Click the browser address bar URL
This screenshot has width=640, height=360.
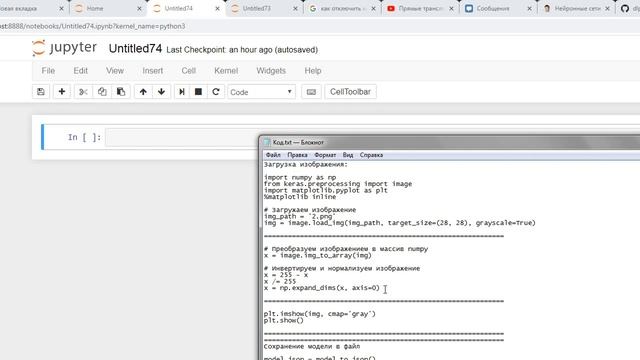point(93,26)
